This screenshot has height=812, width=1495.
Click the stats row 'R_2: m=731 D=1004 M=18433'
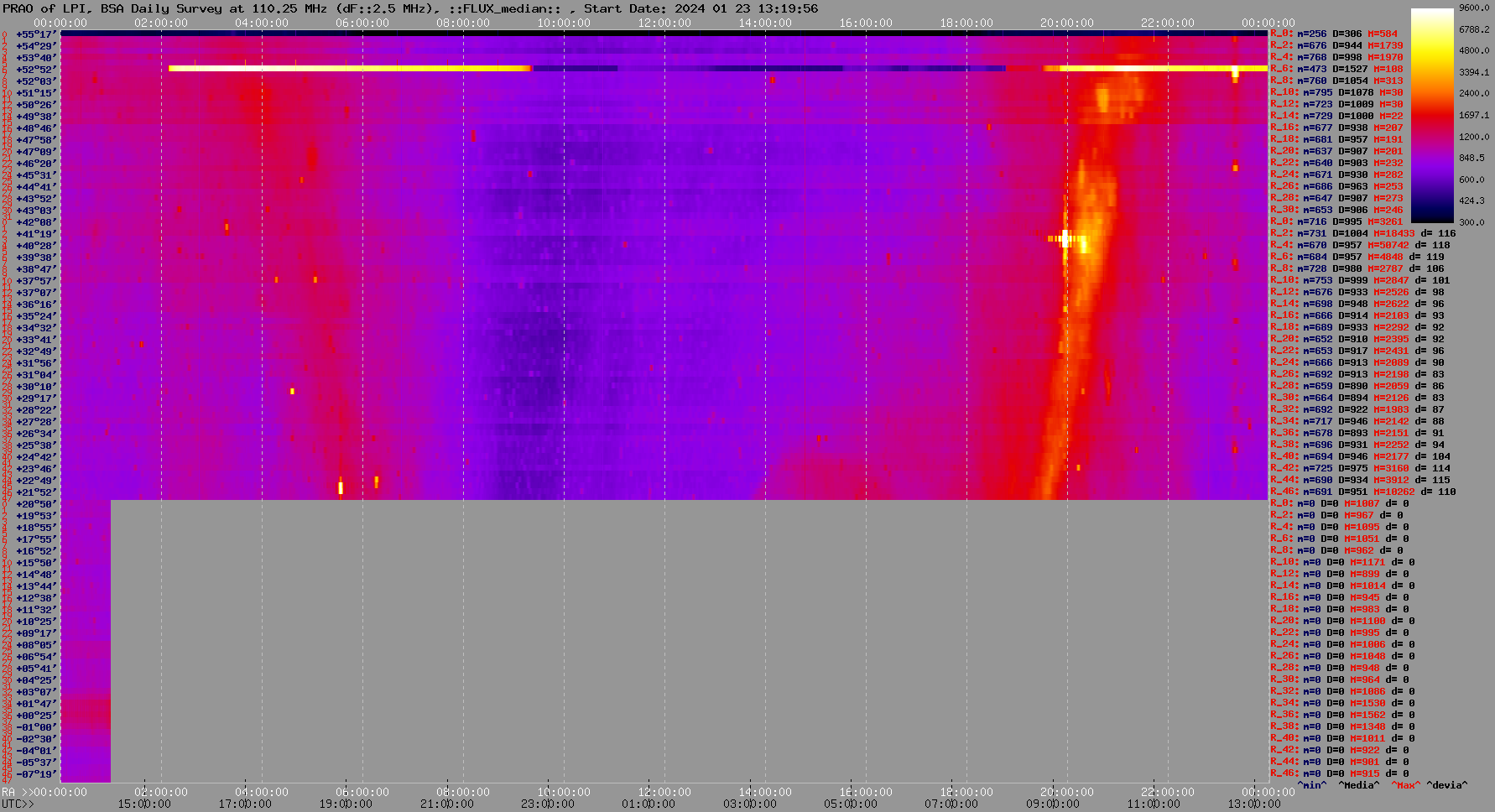point(1363,234)
